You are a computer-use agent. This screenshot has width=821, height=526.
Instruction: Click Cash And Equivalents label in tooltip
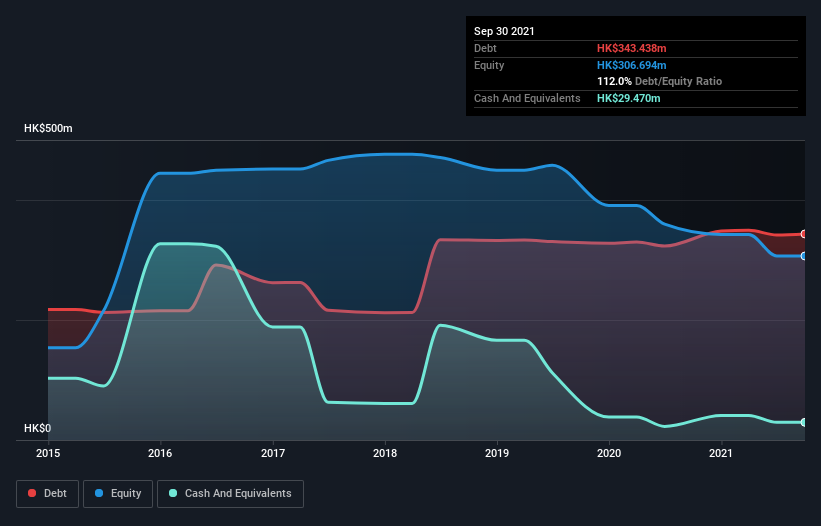pos(527,98)
